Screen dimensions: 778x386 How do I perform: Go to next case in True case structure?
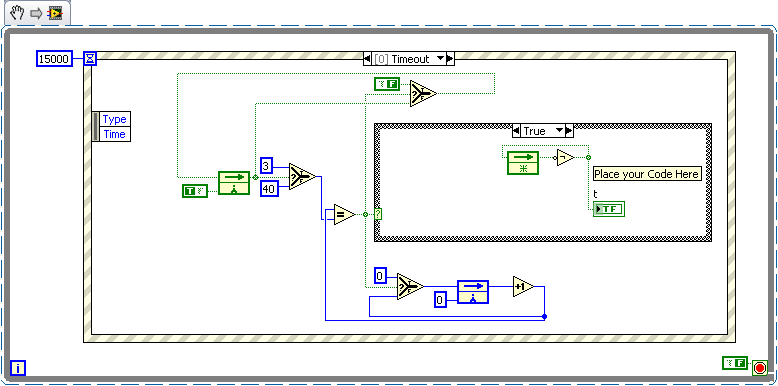(x=569, y=131)
